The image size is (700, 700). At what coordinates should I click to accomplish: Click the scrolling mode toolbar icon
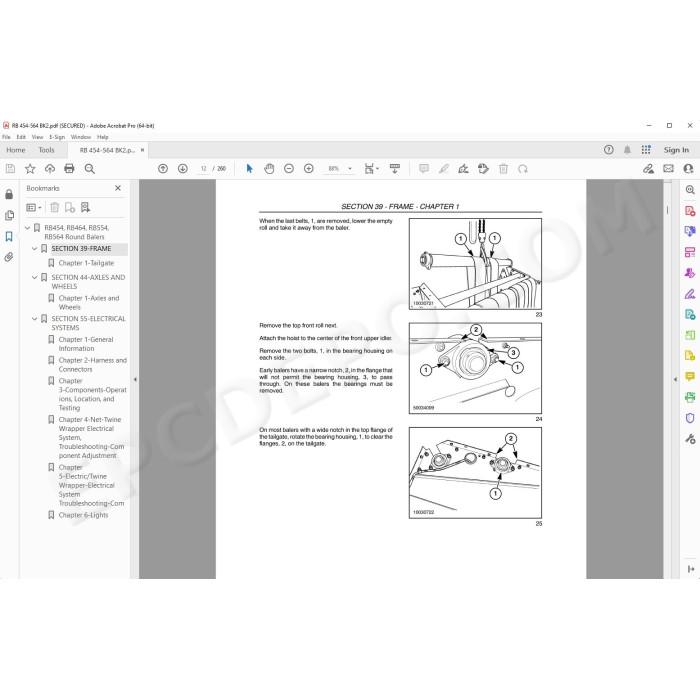(395, 169)
